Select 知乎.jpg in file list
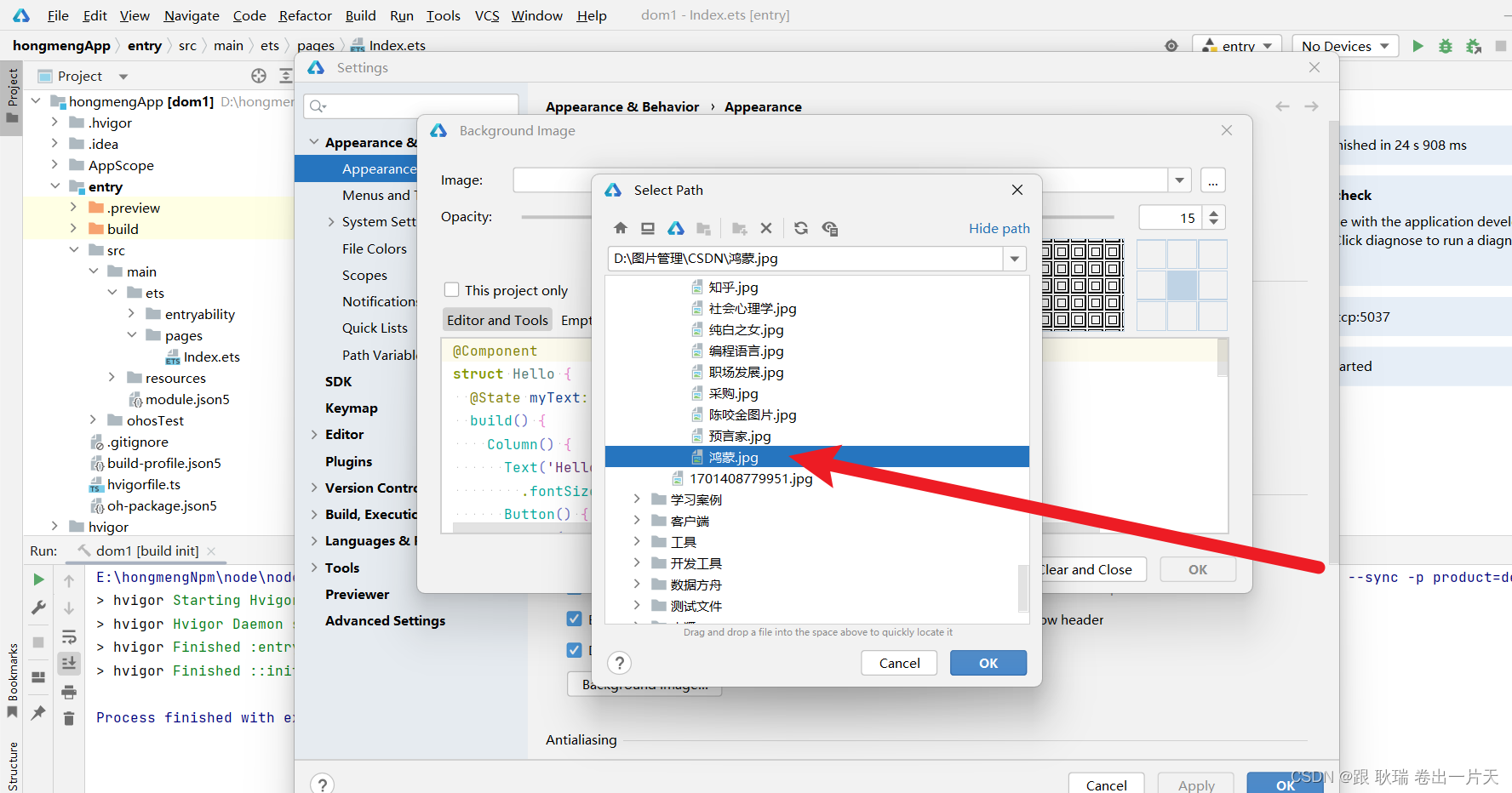This screenshot has width=1512, height=793. (x=733, y=287)
